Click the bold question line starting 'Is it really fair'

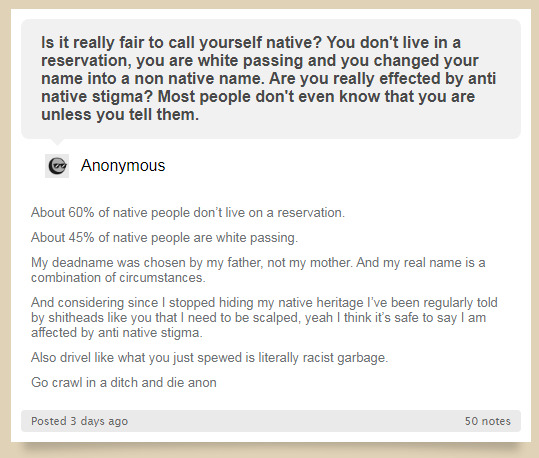tap(251, 42)
